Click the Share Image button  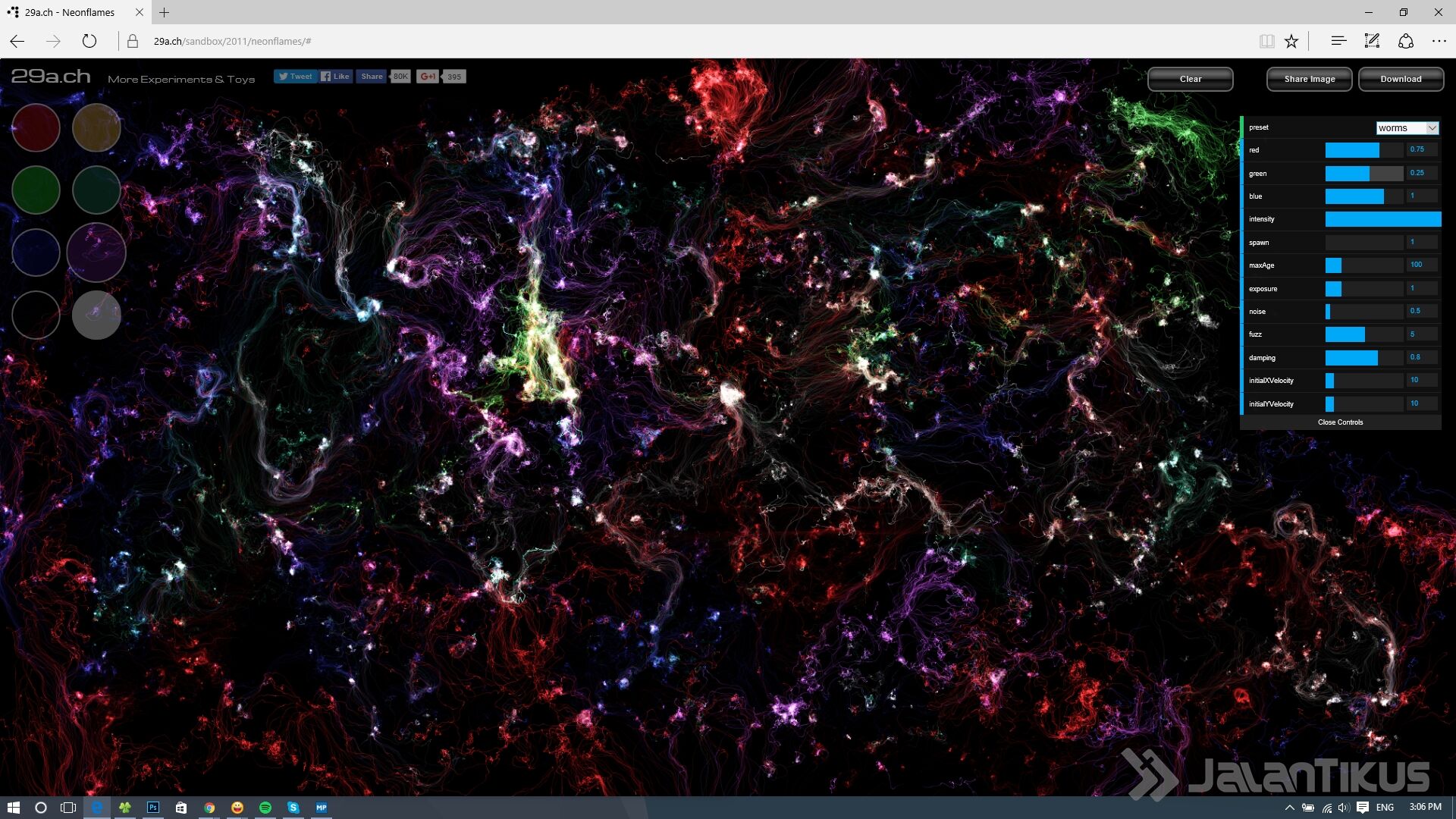[x=1309, y=79]
